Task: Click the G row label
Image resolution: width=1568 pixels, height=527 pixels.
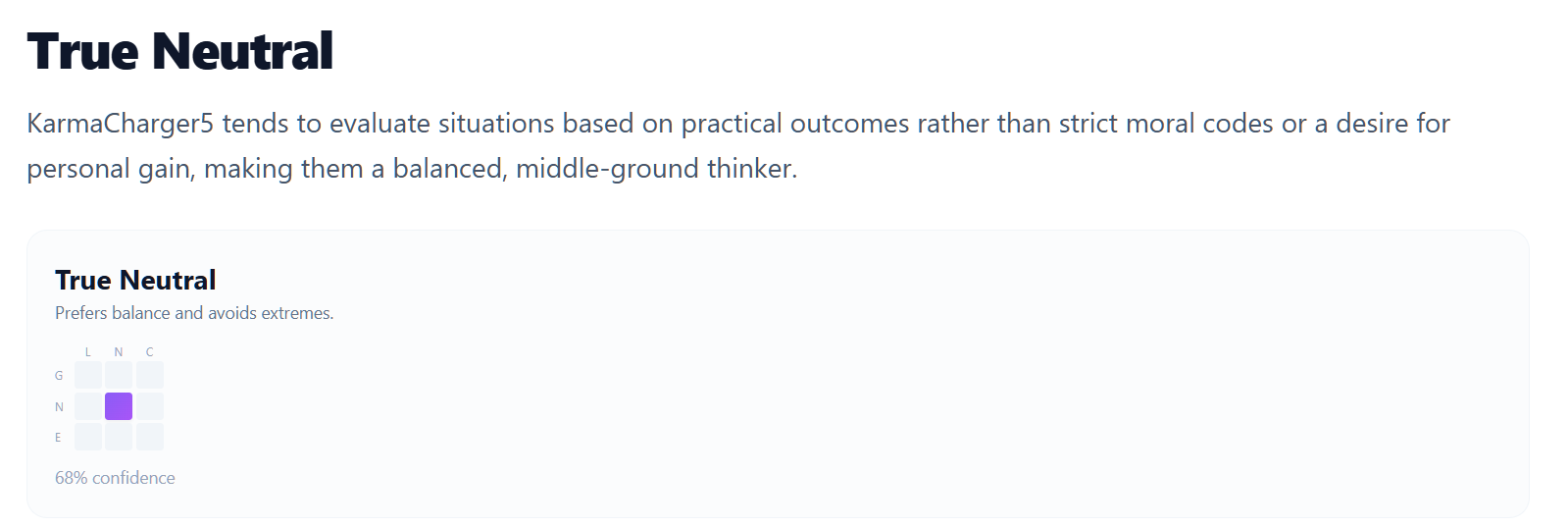Action: tap(59, 376)
